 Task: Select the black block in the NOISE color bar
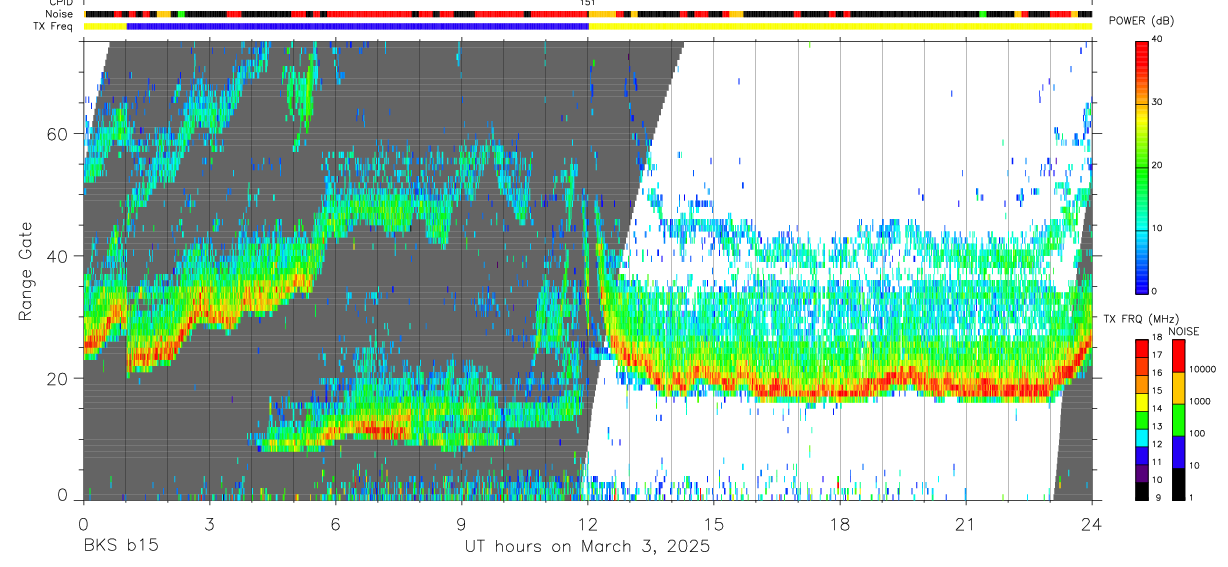1178,484
